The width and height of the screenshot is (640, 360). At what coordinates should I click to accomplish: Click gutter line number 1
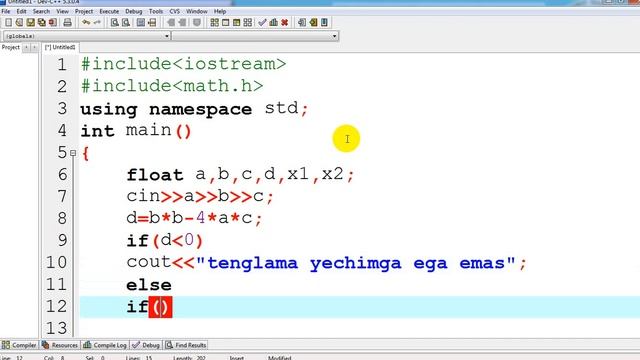click(x=62, y=64)
